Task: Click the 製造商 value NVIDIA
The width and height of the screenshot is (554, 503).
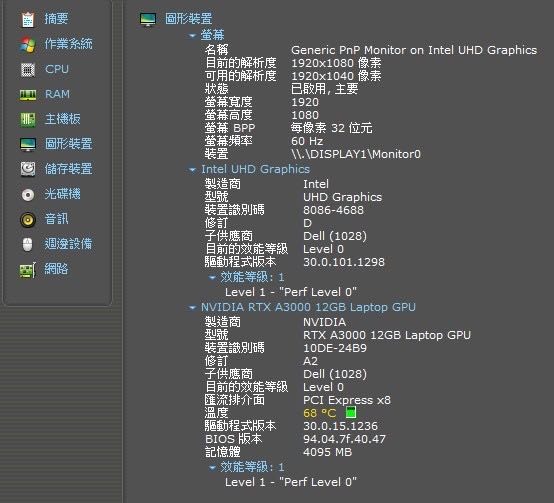Action: click(x=325, y=322)
